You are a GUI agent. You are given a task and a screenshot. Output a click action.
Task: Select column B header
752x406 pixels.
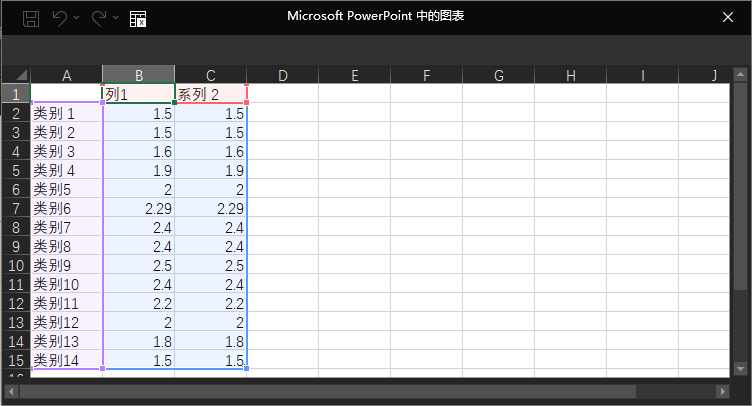click(x=139, y=75)
